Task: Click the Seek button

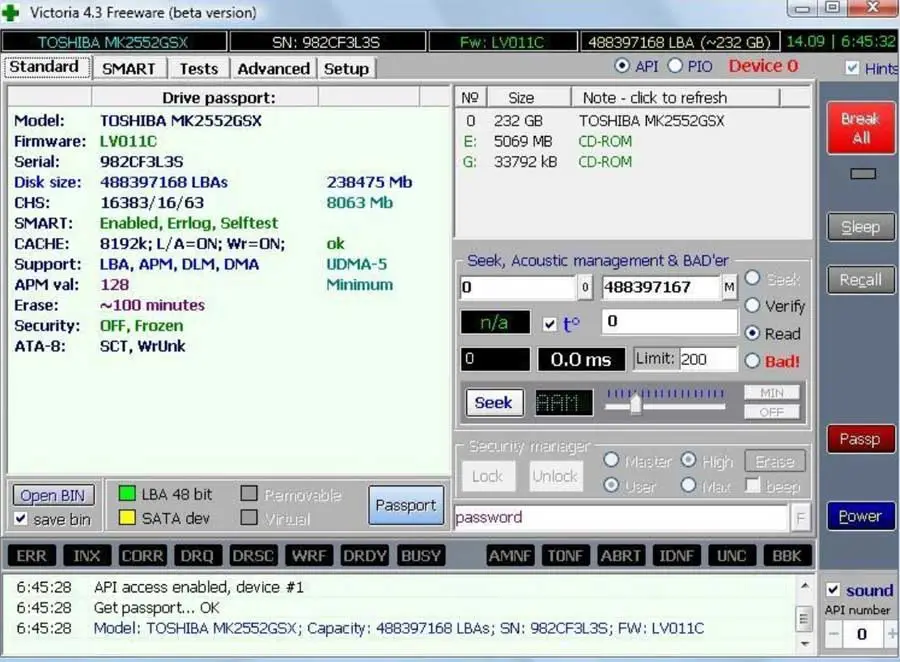Action: point(494,402)
